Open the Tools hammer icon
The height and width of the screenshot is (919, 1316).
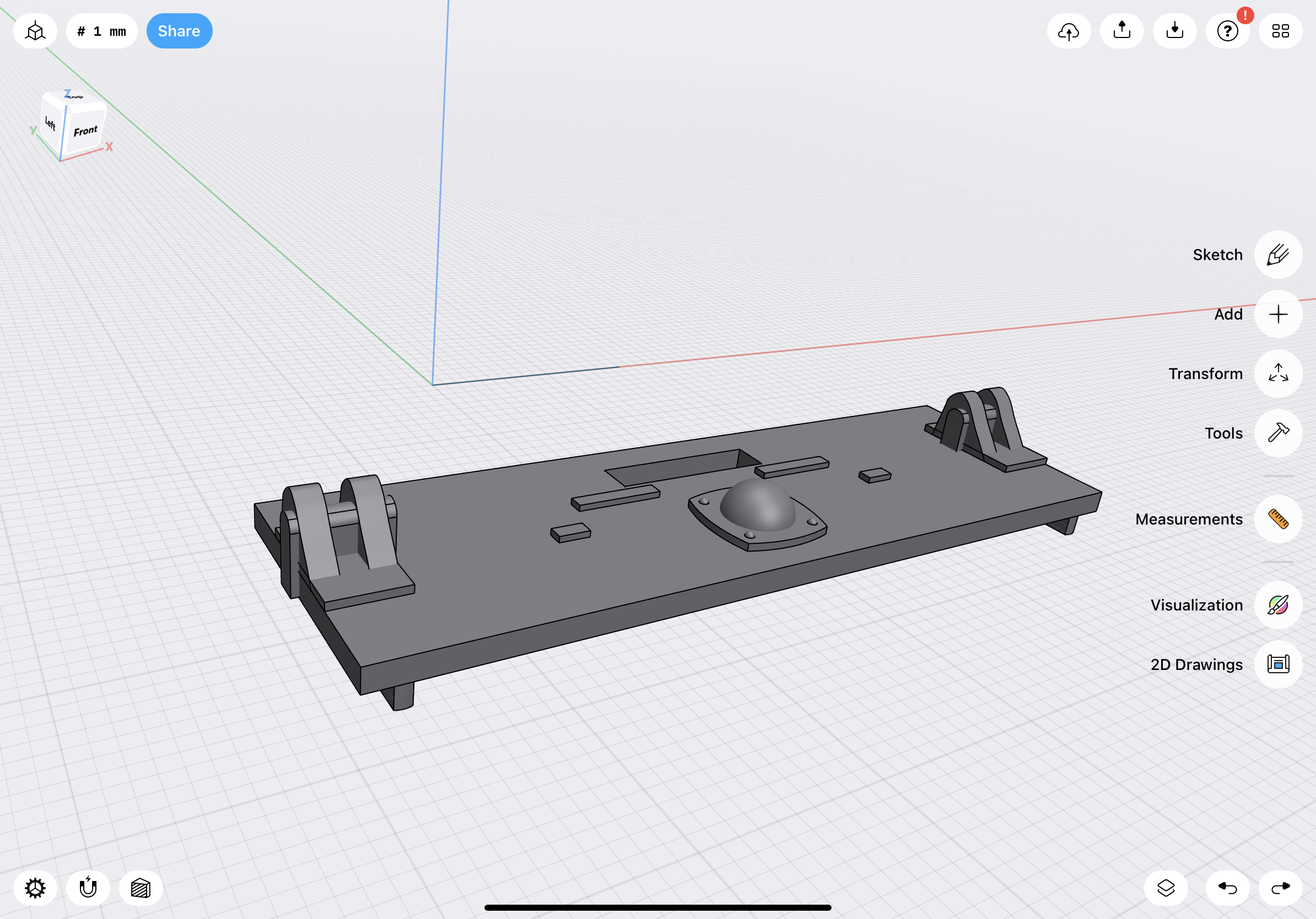[x=1278, y=433]
